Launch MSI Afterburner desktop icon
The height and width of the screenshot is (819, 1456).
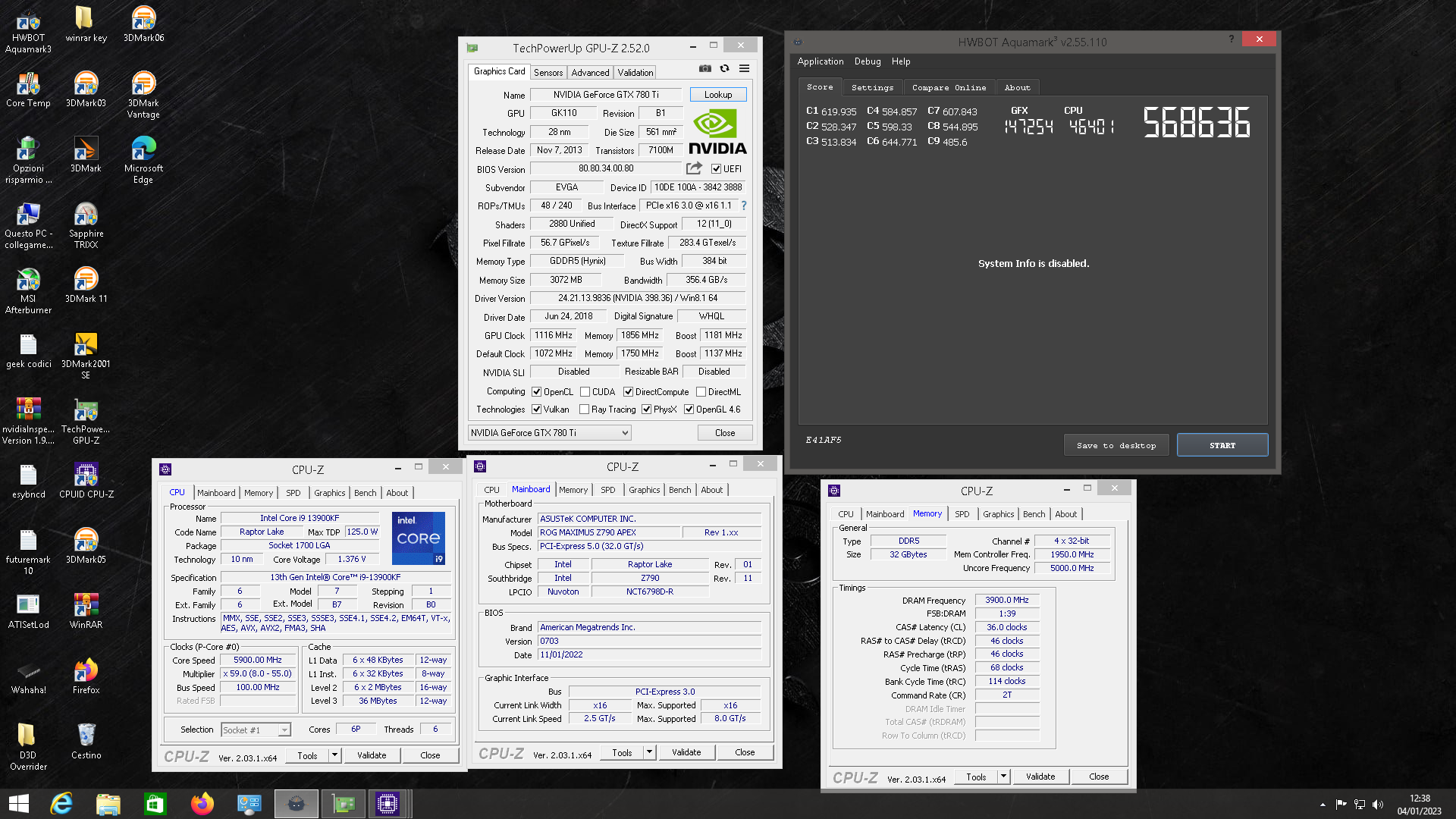point(28,291)
